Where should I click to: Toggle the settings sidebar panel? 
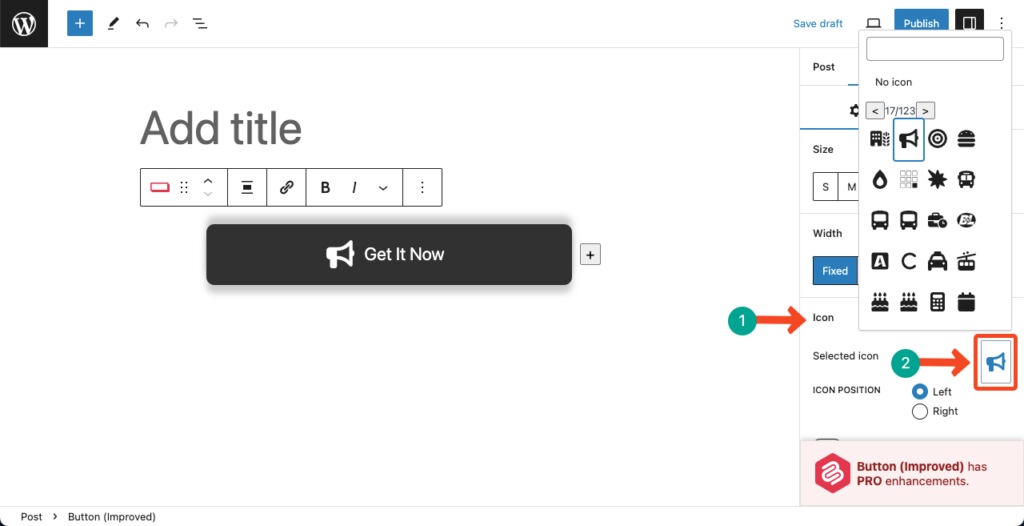[968, 23]
